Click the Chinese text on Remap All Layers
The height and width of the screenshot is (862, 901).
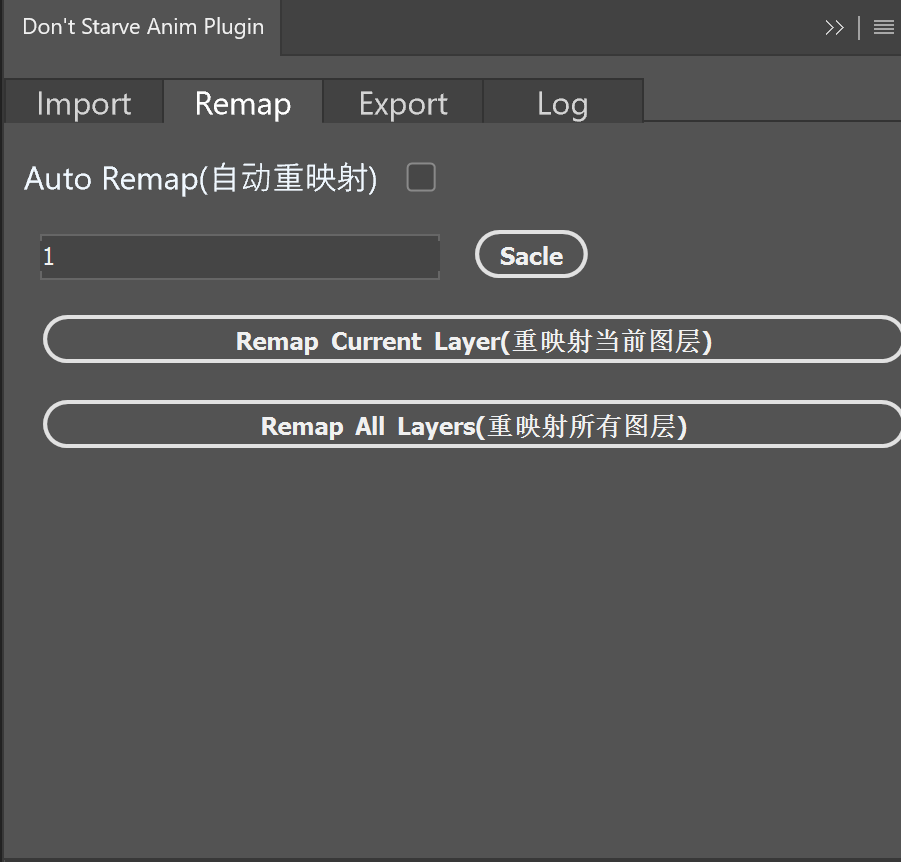click(584, 426)
